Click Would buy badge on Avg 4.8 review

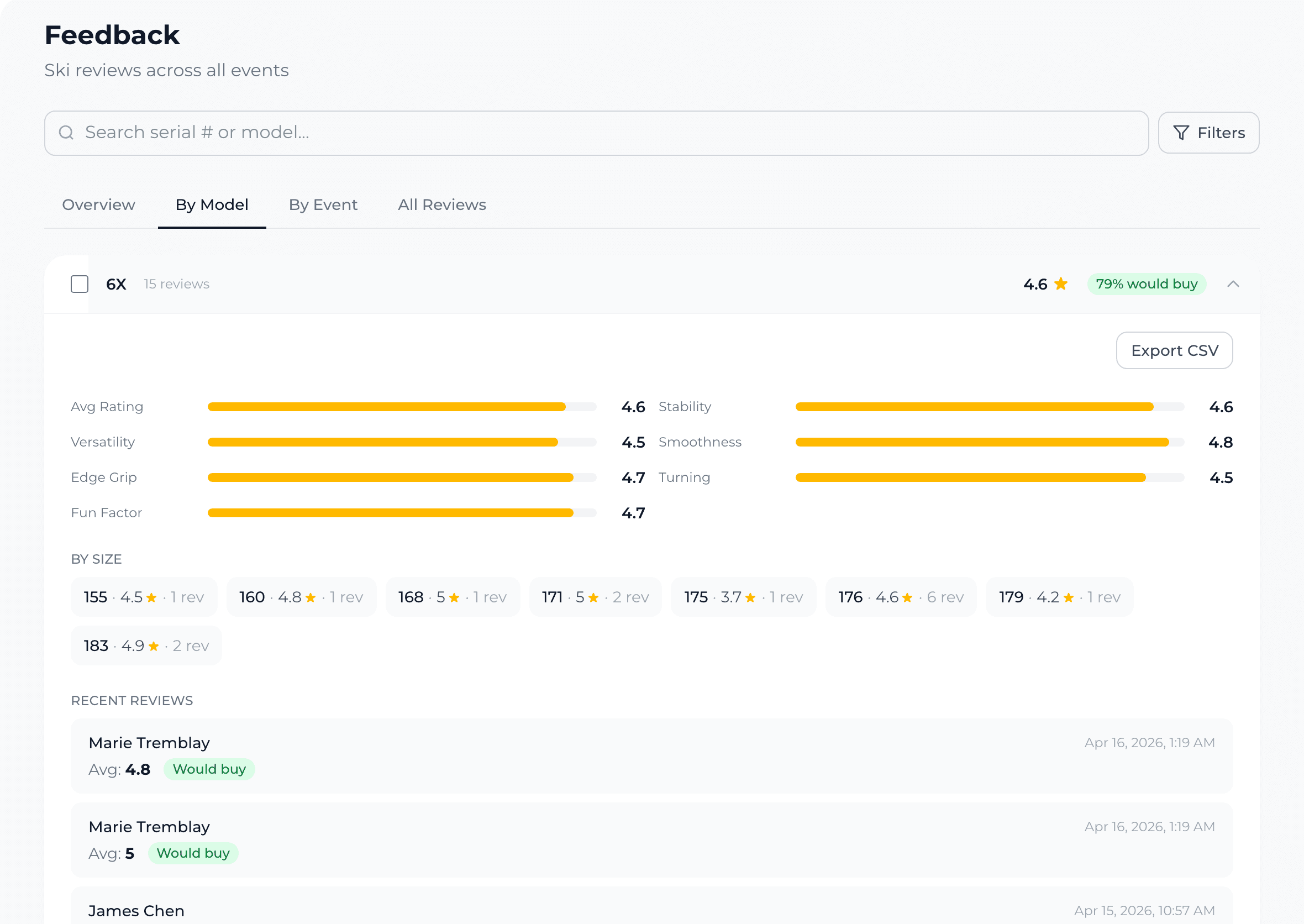click(x=209, y=769)
